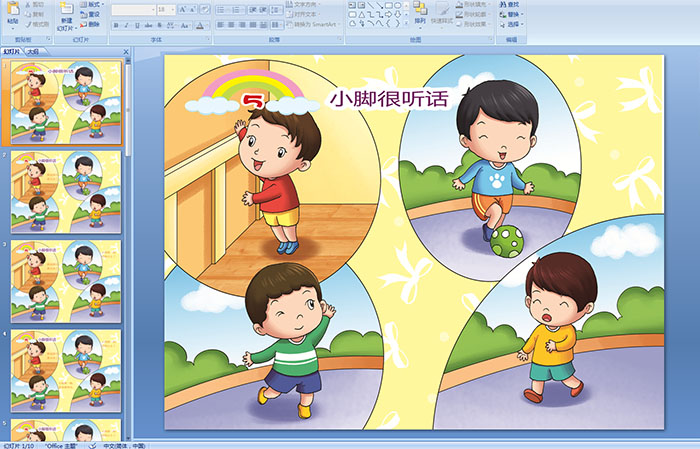Pick the straight Line shape
The height and width of the screenshot is (449, 700).
(x=371, y=5)
